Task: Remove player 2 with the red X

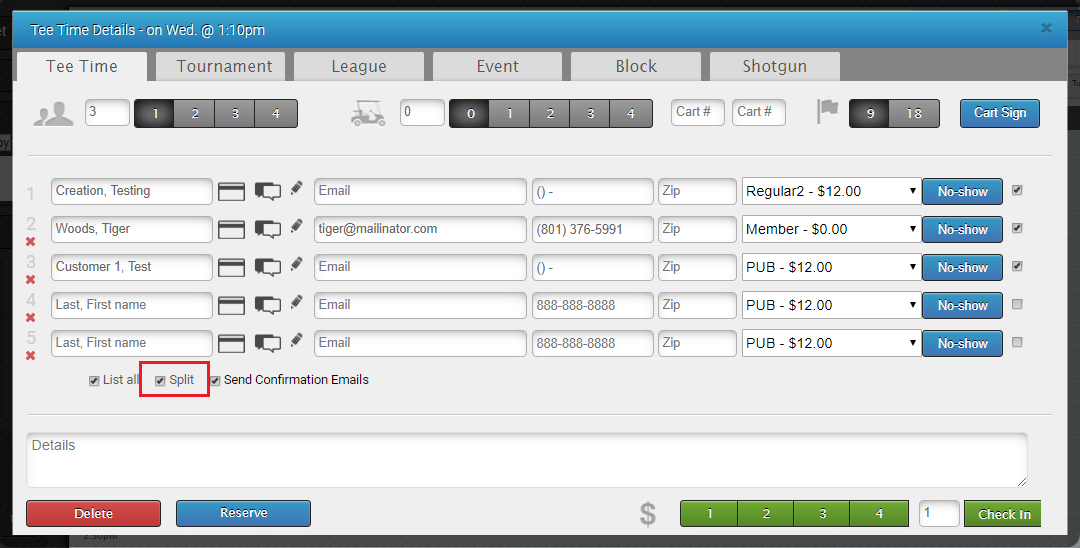Action: tap(31, 242)
